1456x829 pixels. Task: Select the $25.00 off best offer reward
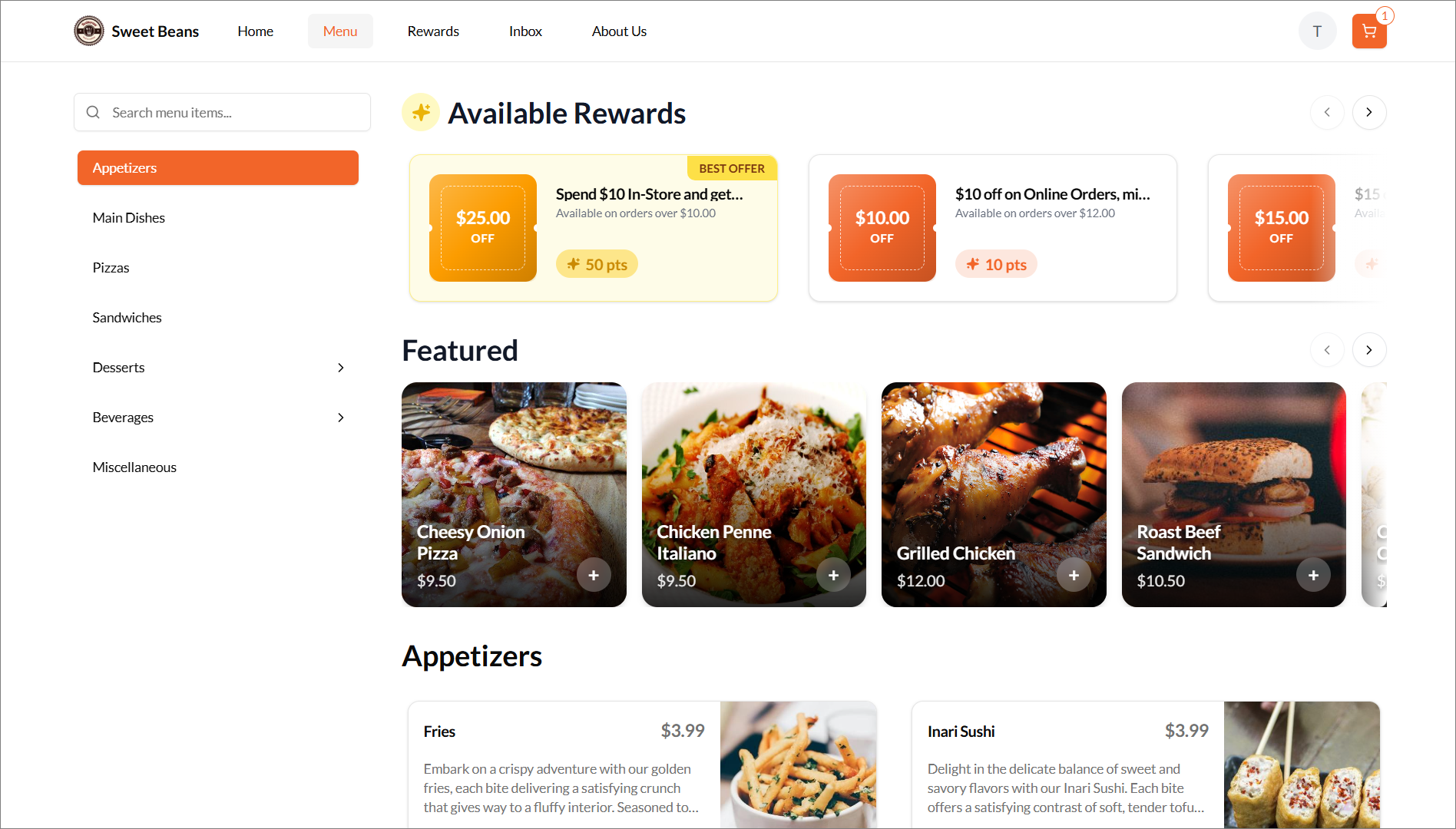click(594, 228)
